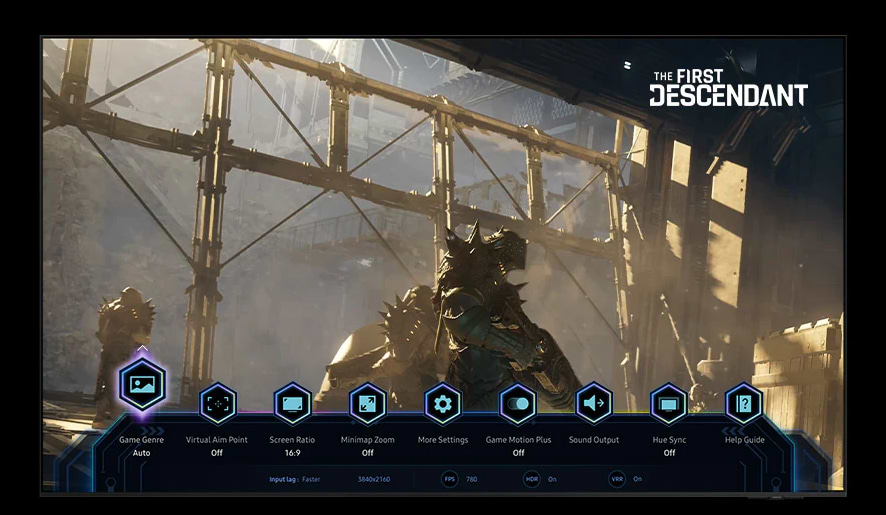The height and width of the screenshot is (515, 886).
Task: Select the Sound Output speaker icon
Action: point(593,404)
